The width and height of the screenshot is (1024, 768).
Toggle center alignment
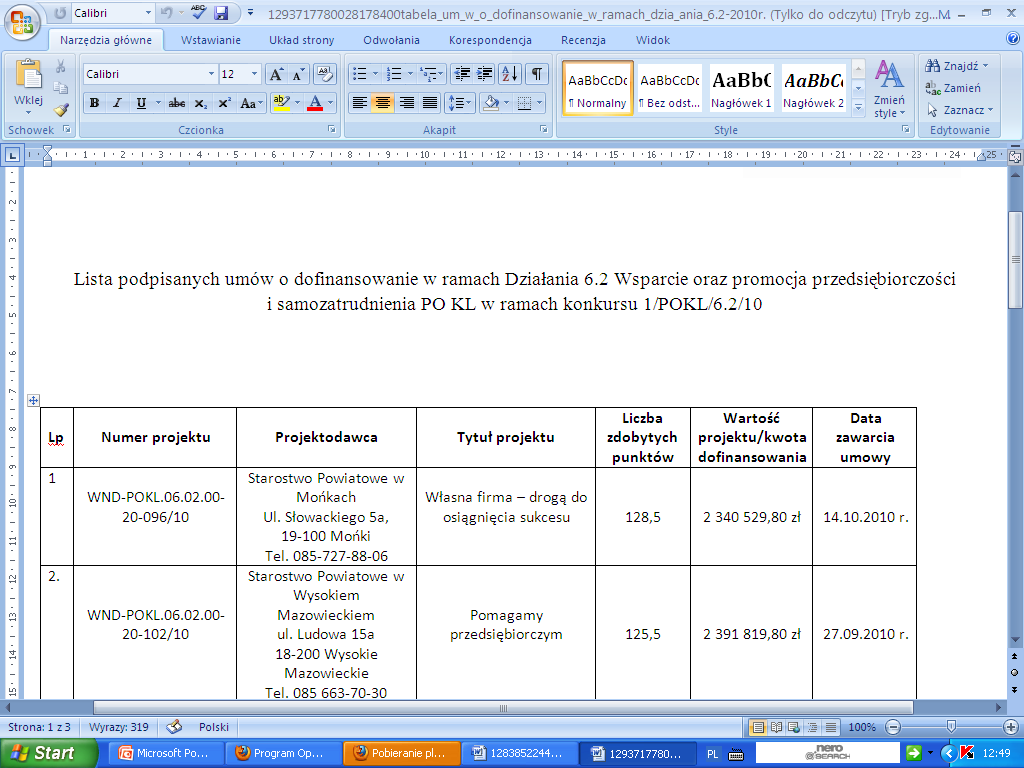383,103
